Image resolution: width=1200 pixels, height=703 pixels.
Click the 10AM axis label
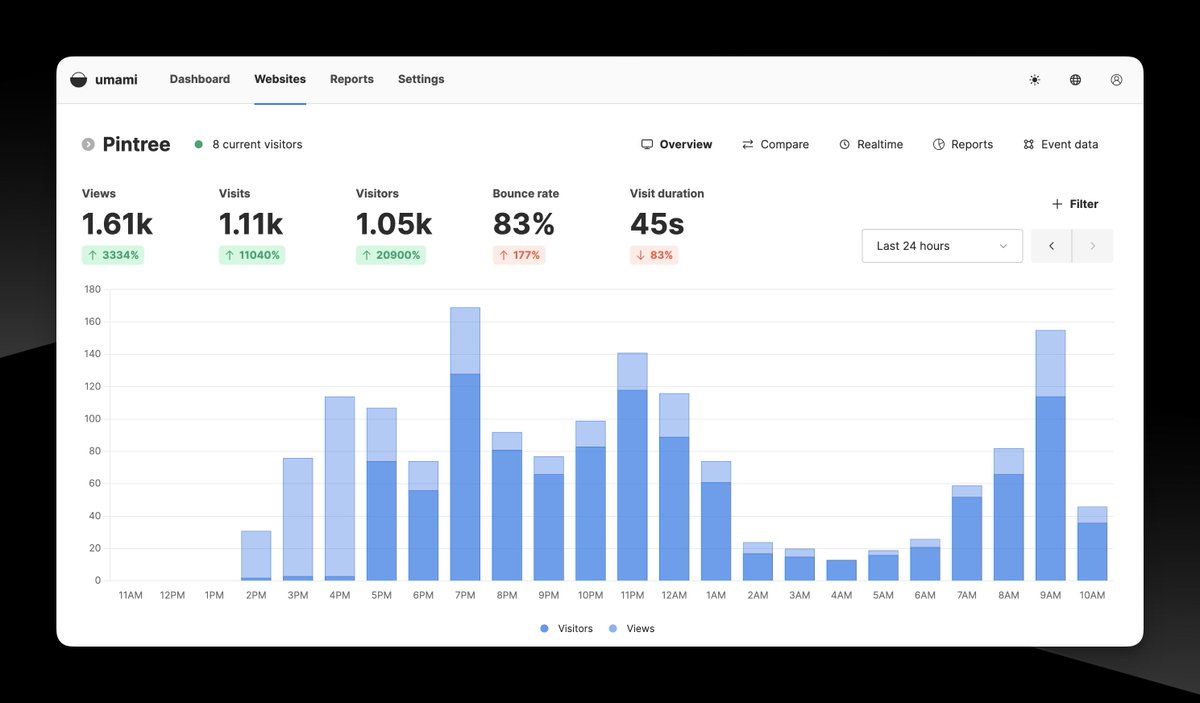pos(1092,596)
